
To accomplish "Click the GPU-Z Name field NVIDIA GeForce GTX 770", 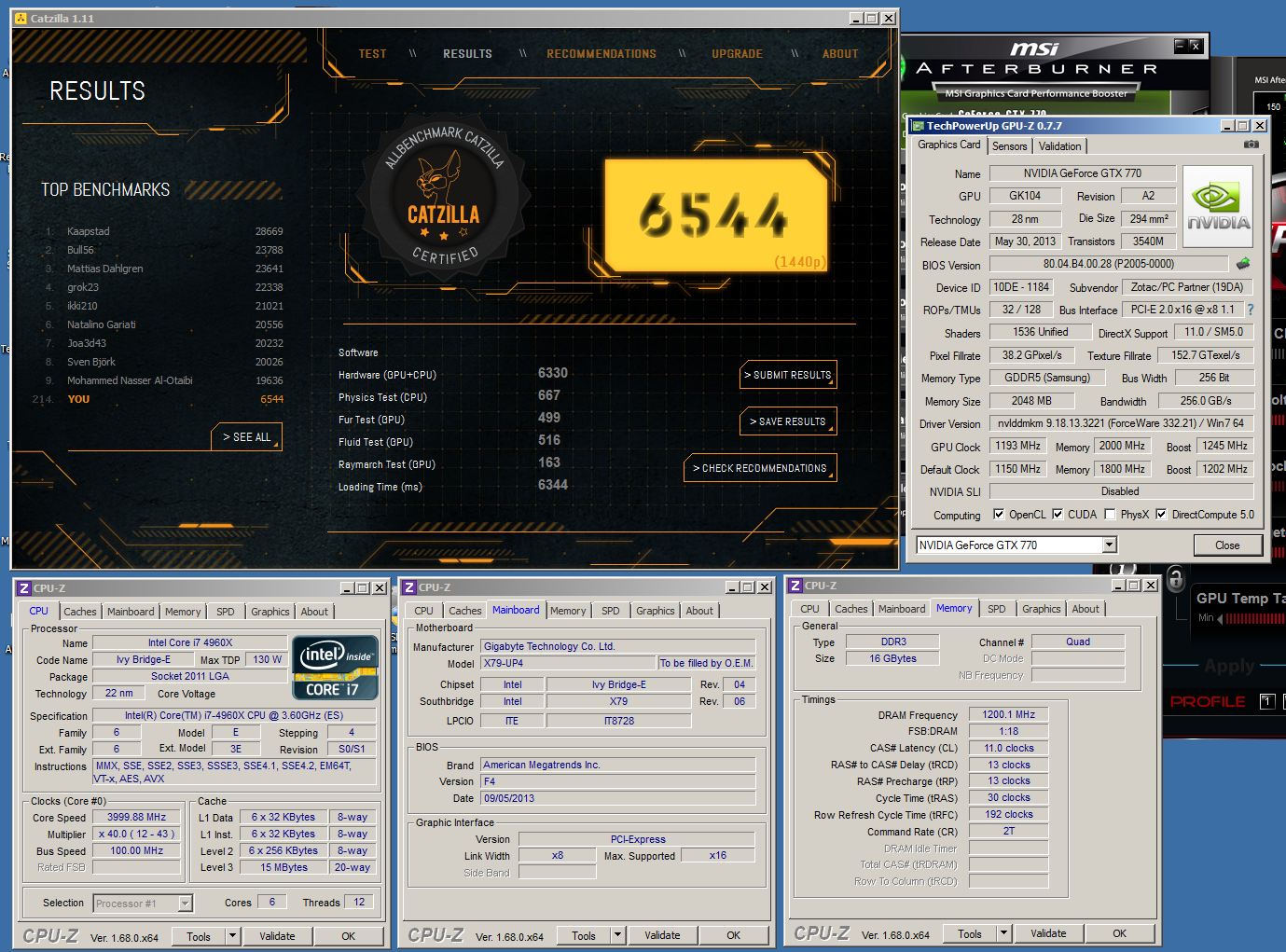I will pyautogui.click(x=1082, y=172).
